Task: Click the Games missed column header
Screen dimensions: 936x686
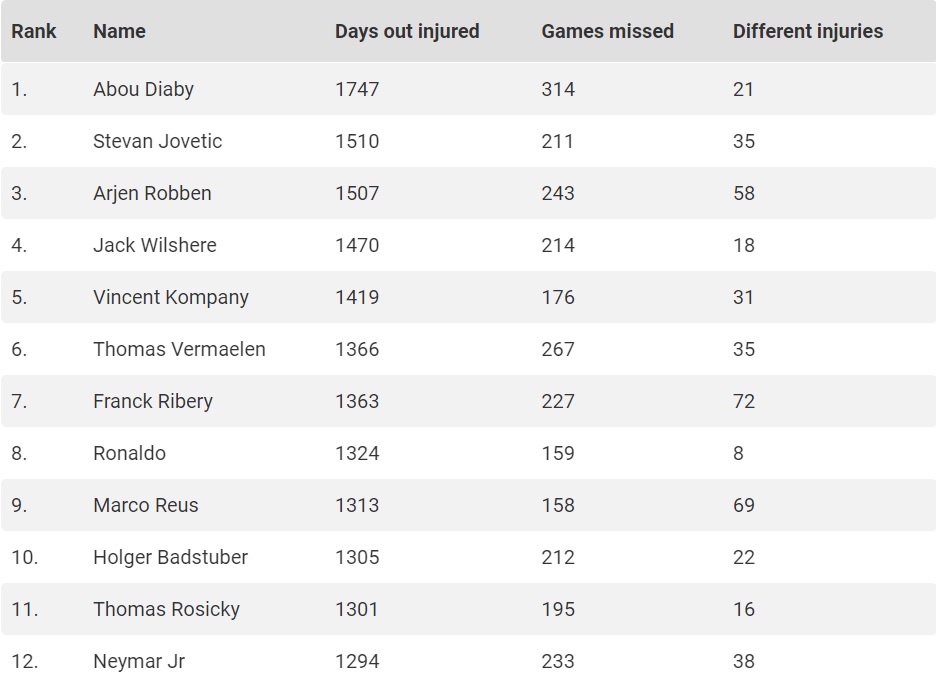Action: [x=607, y=31]
